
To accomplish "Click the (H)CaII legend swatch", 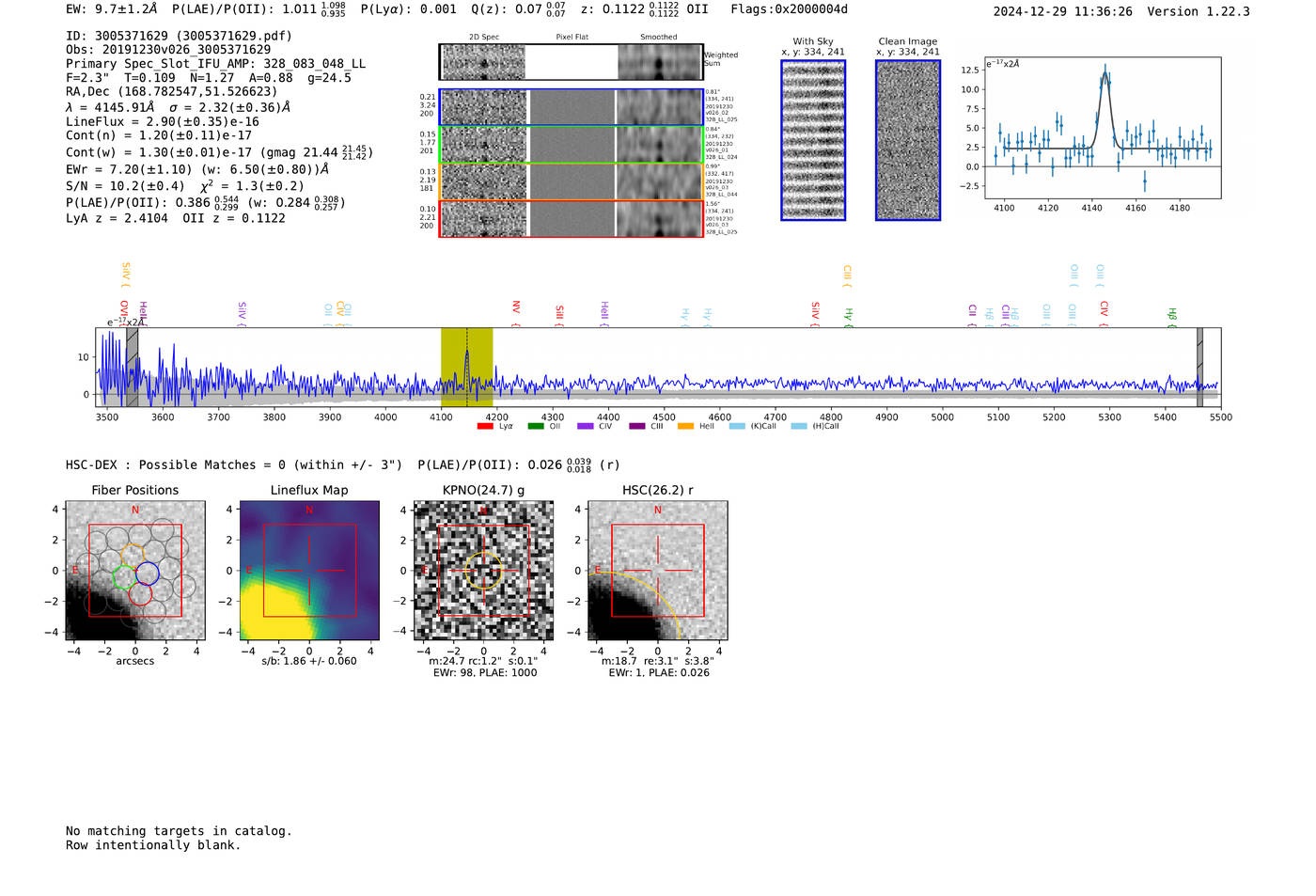I will point(799,426).
